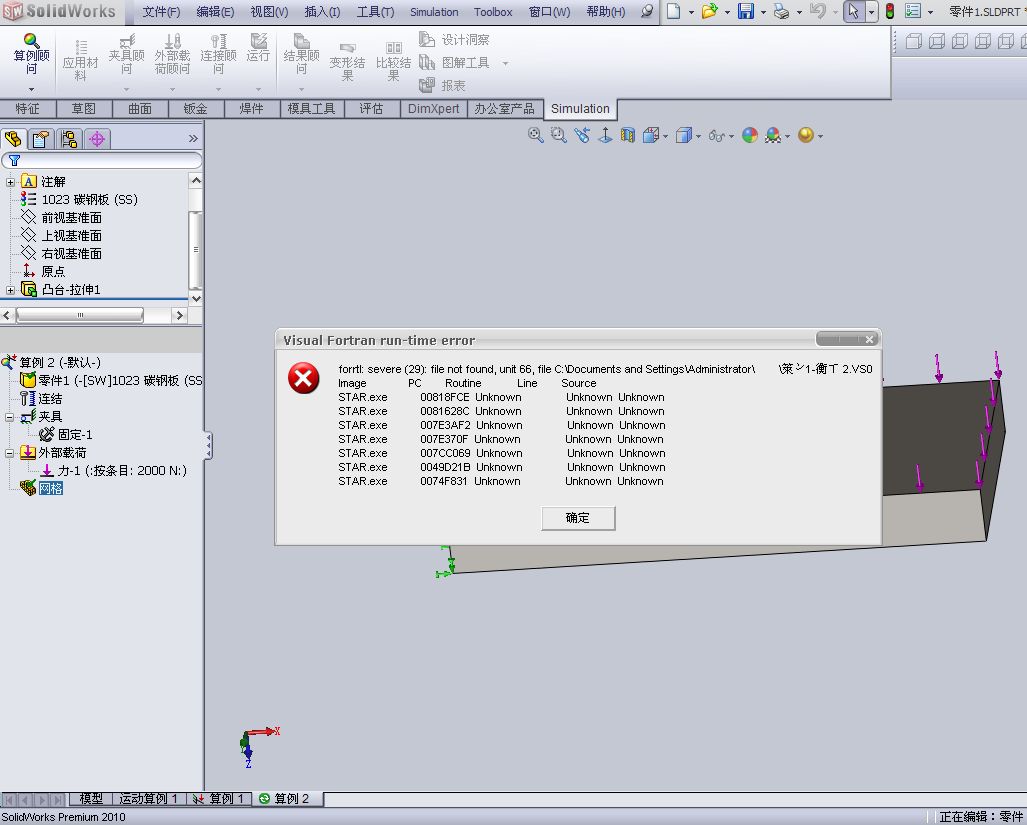This screenshot has width=1027, height=825.
Task: Switch to the 算例 1 study tab
Action: pyautogui.click(x=220, y=799)
